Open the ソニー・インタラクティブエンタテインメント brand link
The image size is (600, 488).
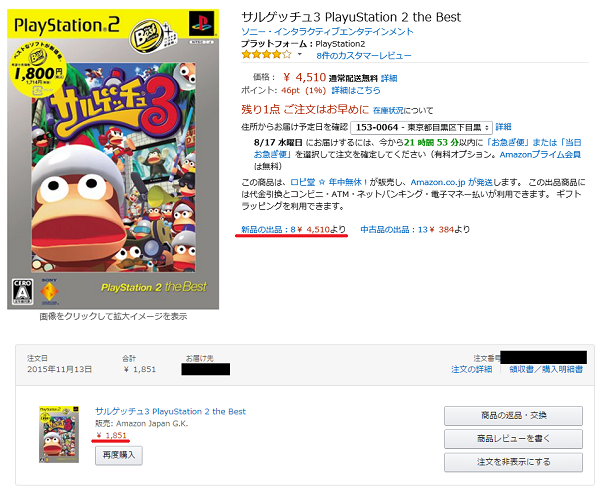coord(327,31)
